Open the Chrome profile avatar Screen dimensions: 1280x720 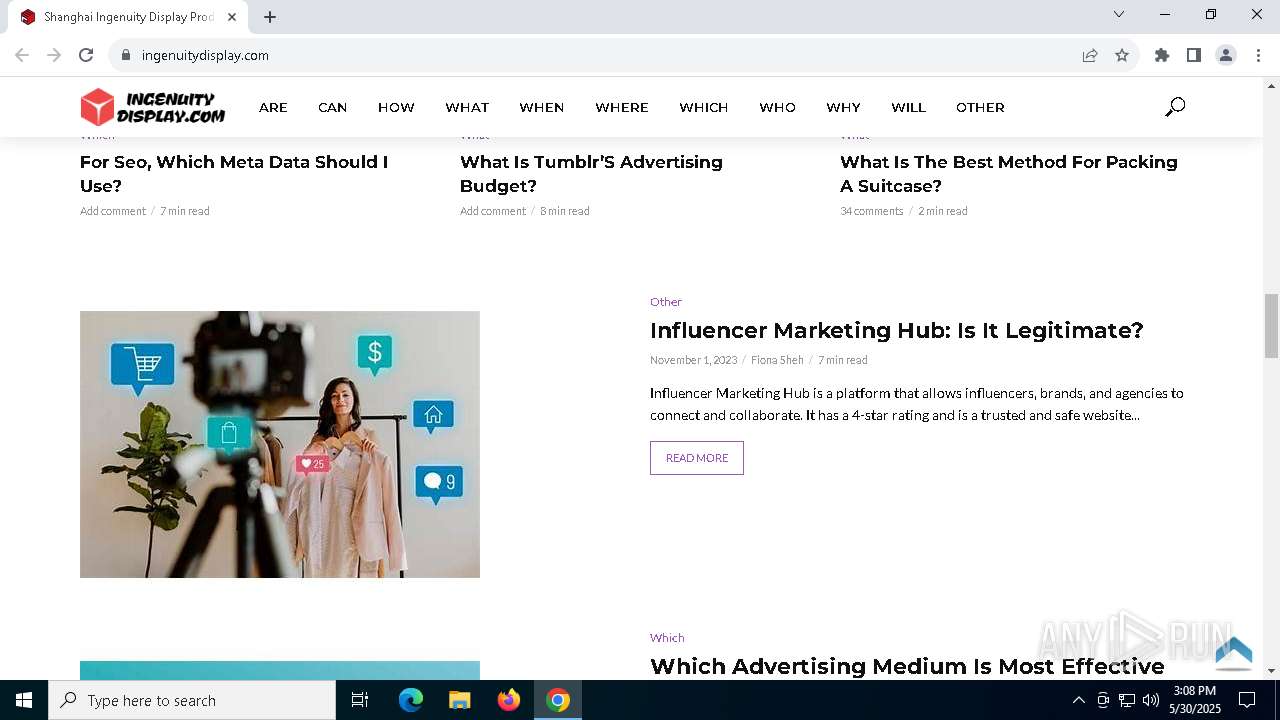pos(1226,55)
